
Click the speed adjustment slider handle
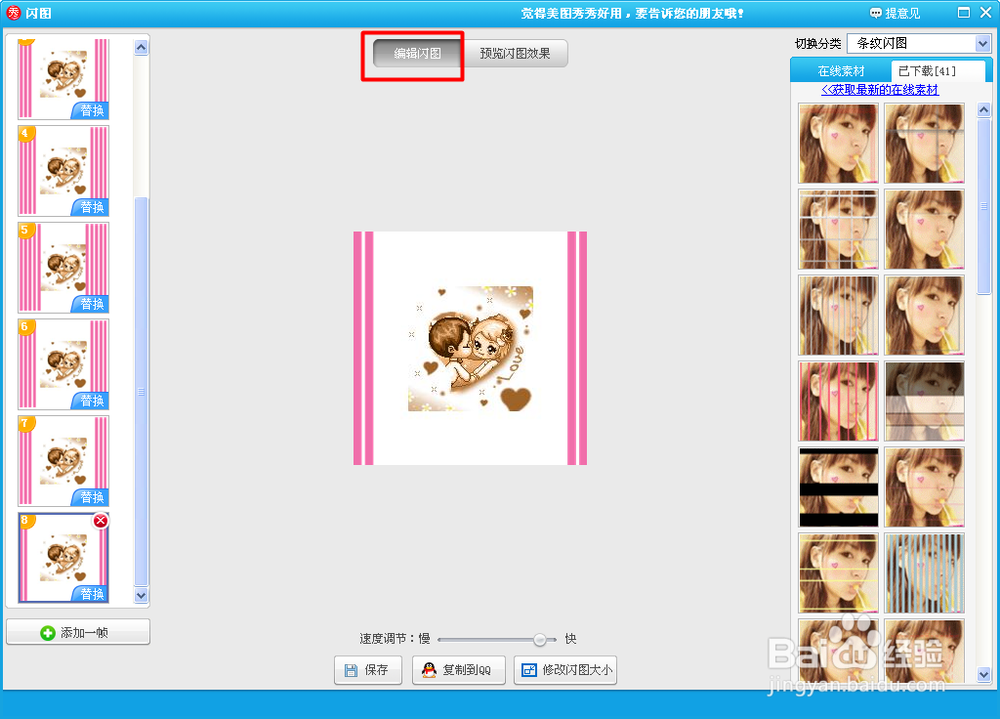[540, 639]
